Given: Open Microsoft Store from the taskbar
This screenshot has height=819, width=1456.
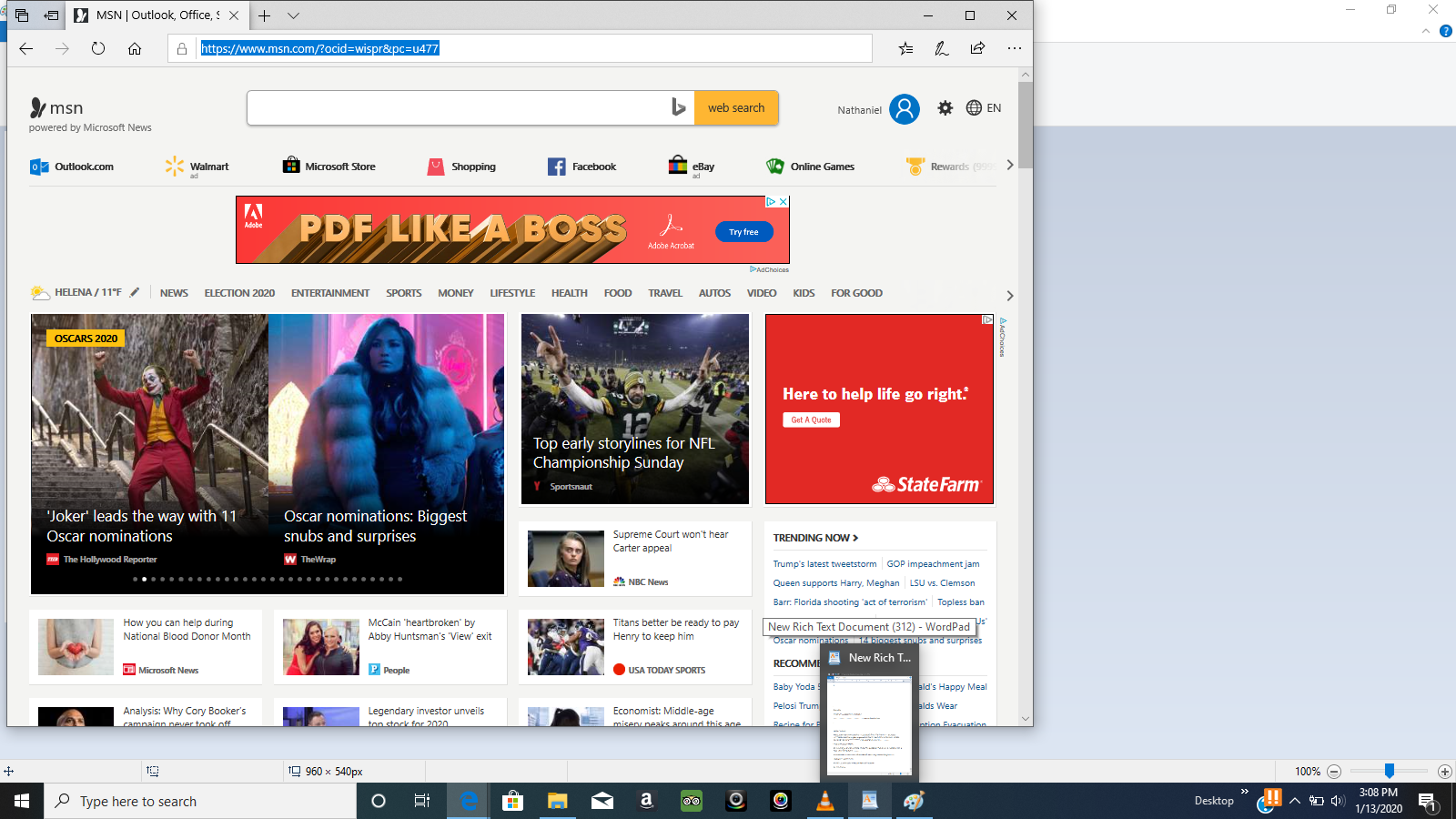Looking at the screenshot, I should [x=513, y=801].
